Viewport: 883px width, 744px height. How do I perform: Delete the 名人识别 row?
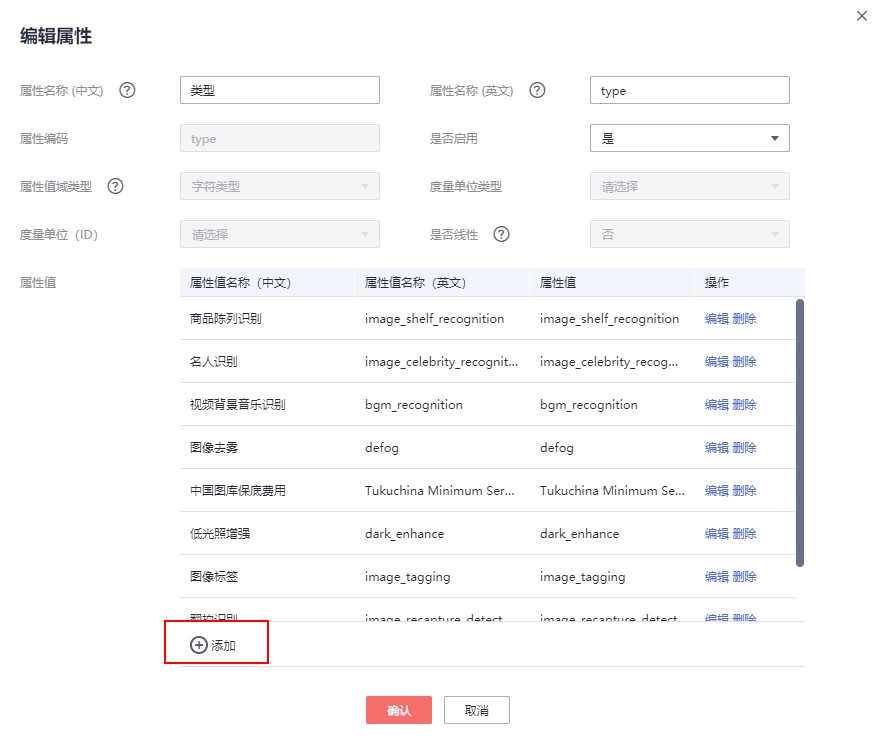[744, 362]
